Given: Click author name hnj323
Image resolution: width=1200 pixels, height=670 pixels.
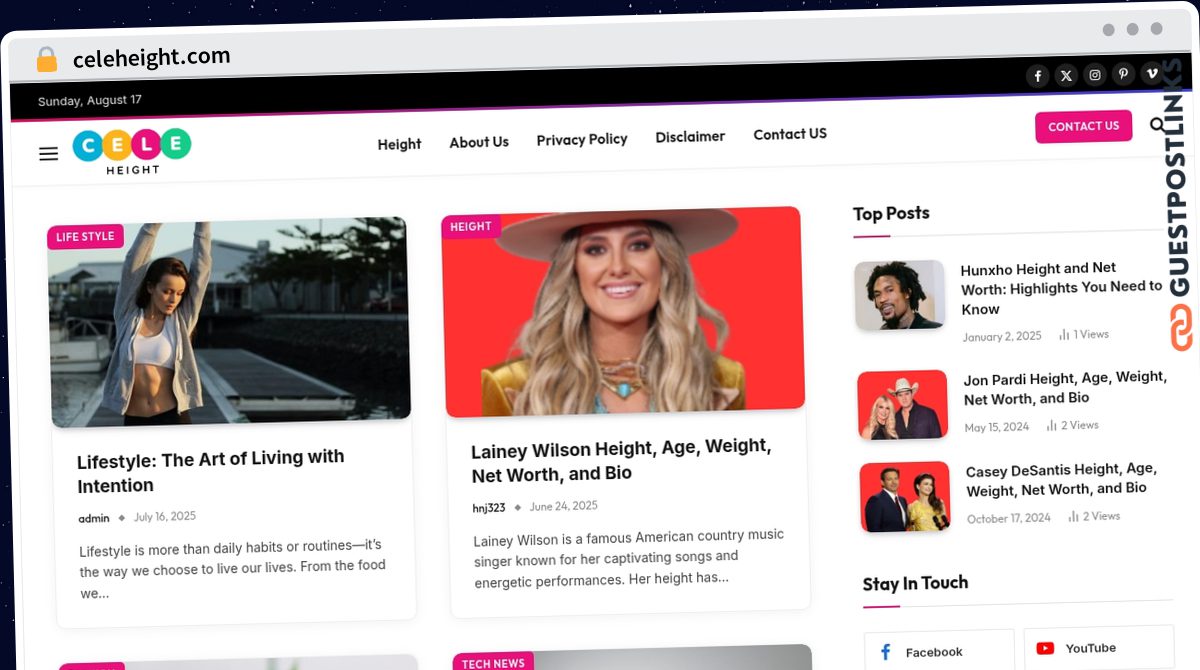Looking at the screenshot, I should coord(489,508).
